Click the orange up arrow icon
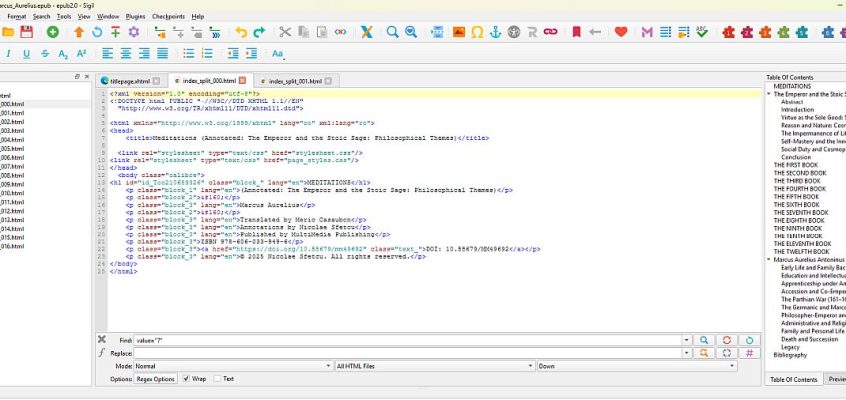The height and width of the screenshot is (400, 846). click(x=79, y=32)
